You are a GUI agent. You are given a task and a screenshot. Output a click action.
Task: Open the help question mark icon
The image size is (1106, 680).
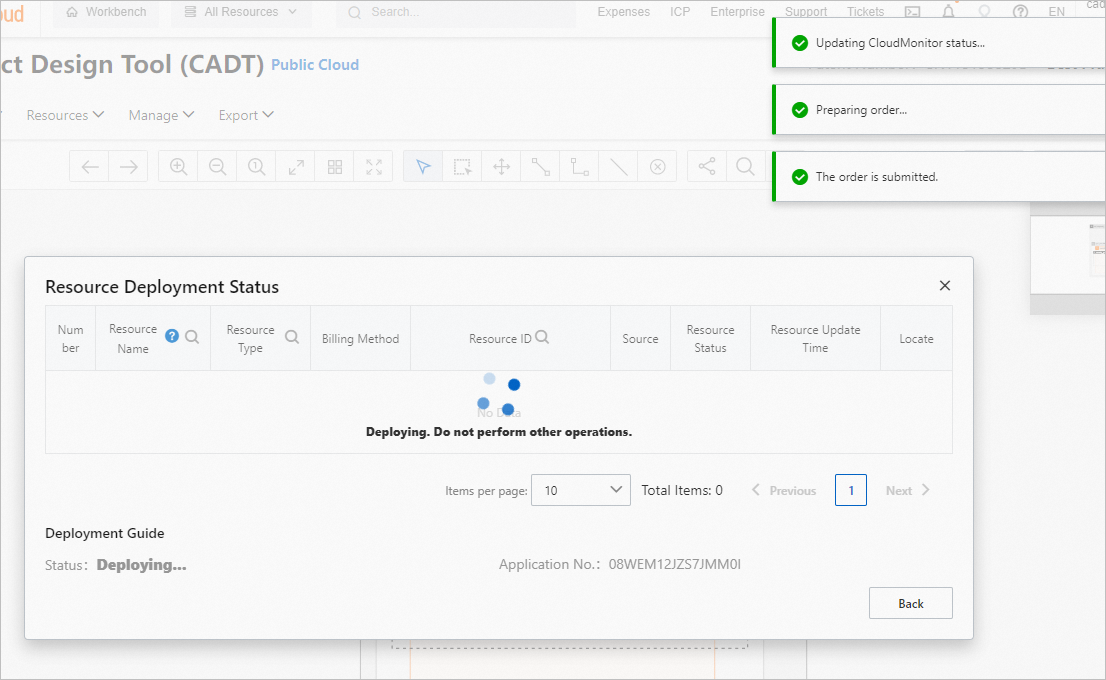tap(1020, 12)
